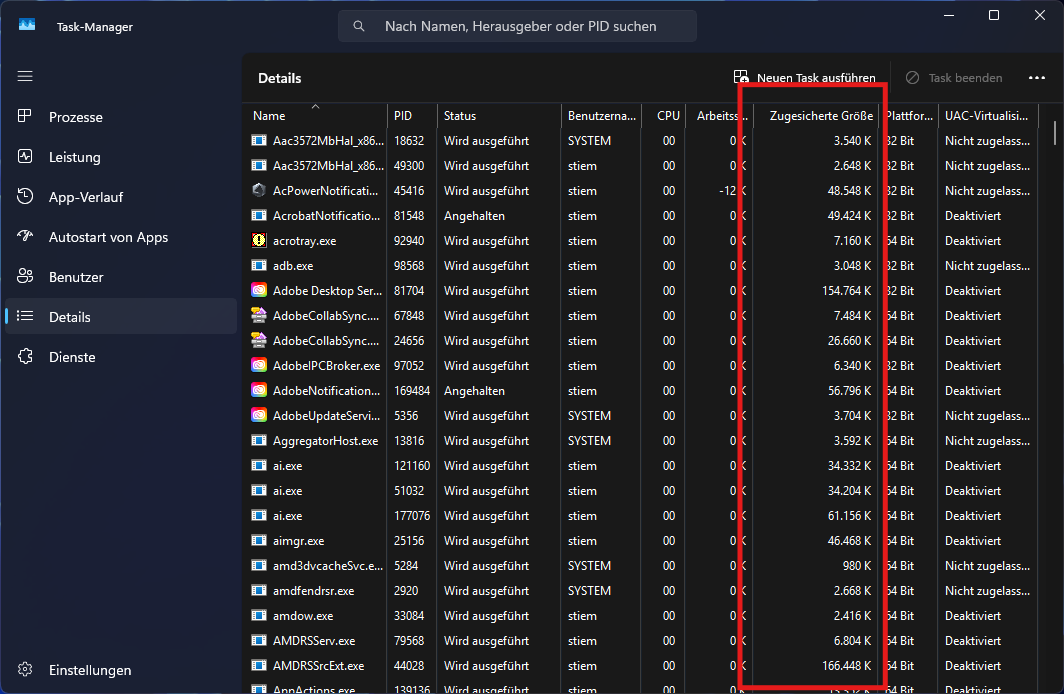Open the Benutzer page
The height and width of the screenshot is (694, 1064).
pos(121,277)
